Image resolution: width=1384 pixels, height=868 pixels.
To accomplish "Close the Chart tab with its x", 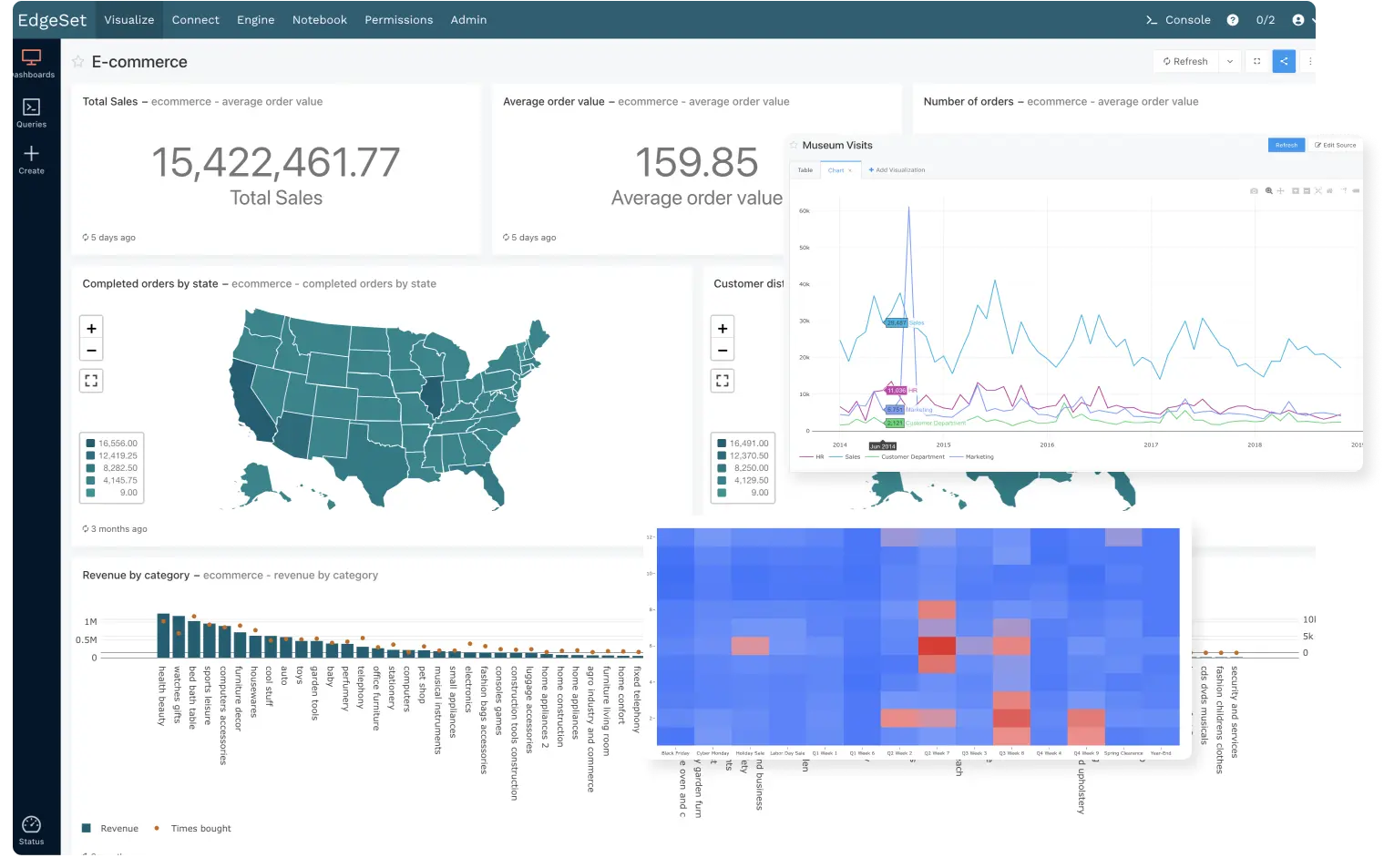I will pyautogui.click(x=850, y=170).
